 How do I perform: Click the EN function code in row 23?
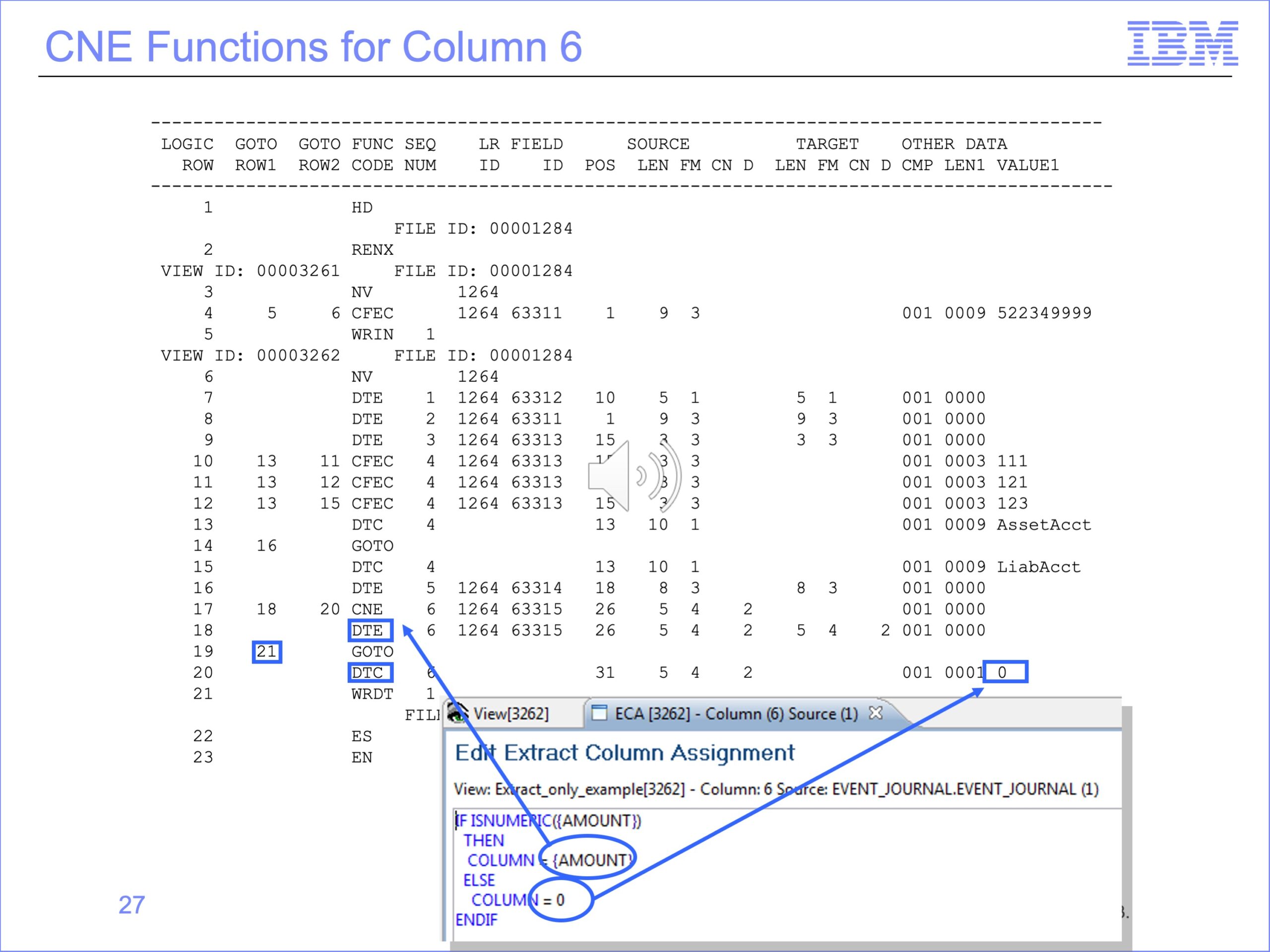[x=362, y=758]
